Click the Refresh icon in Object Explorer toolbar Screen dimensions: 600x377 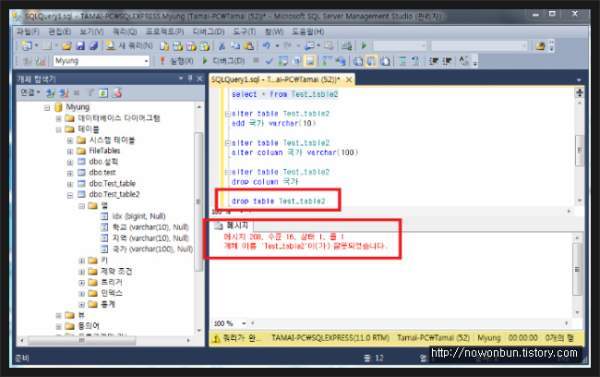[x=103, y=93]
